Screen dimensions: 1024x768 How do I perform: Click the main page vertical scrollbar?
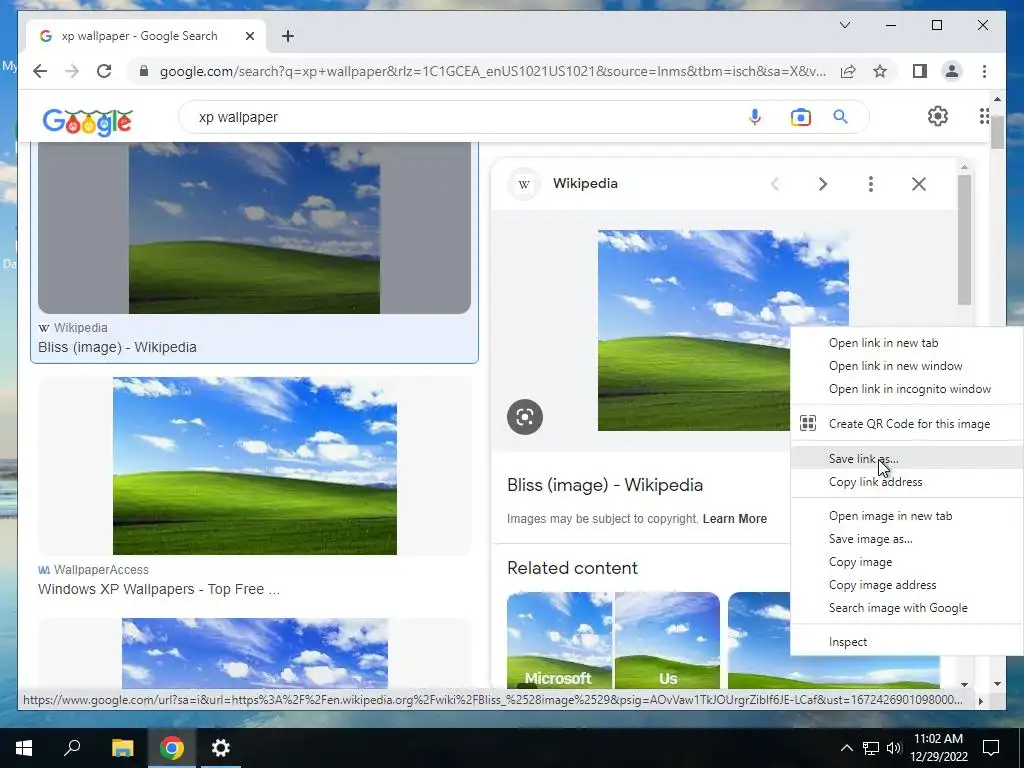coord(997,133)
